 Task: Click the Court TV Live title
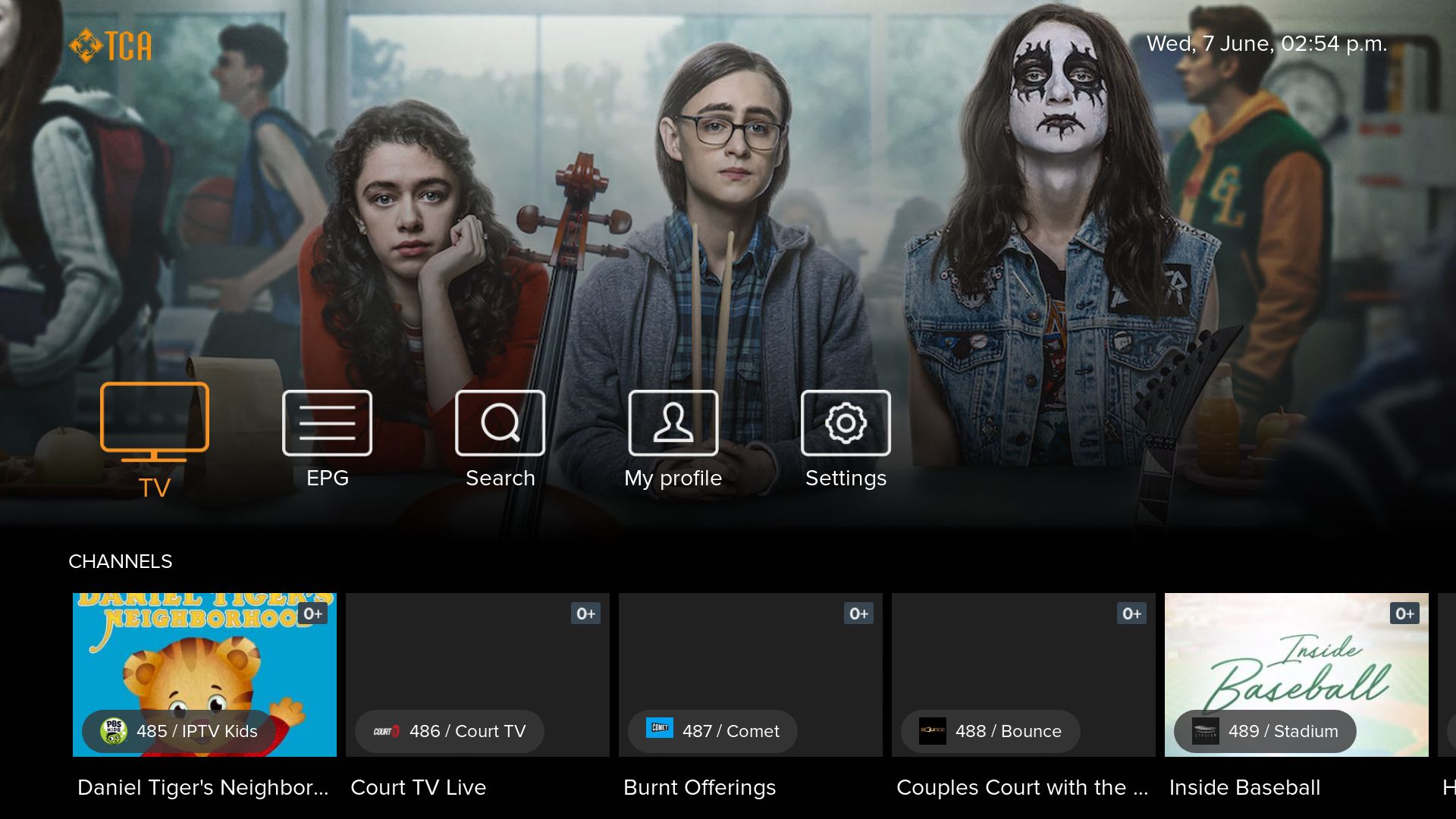(418, 788)
